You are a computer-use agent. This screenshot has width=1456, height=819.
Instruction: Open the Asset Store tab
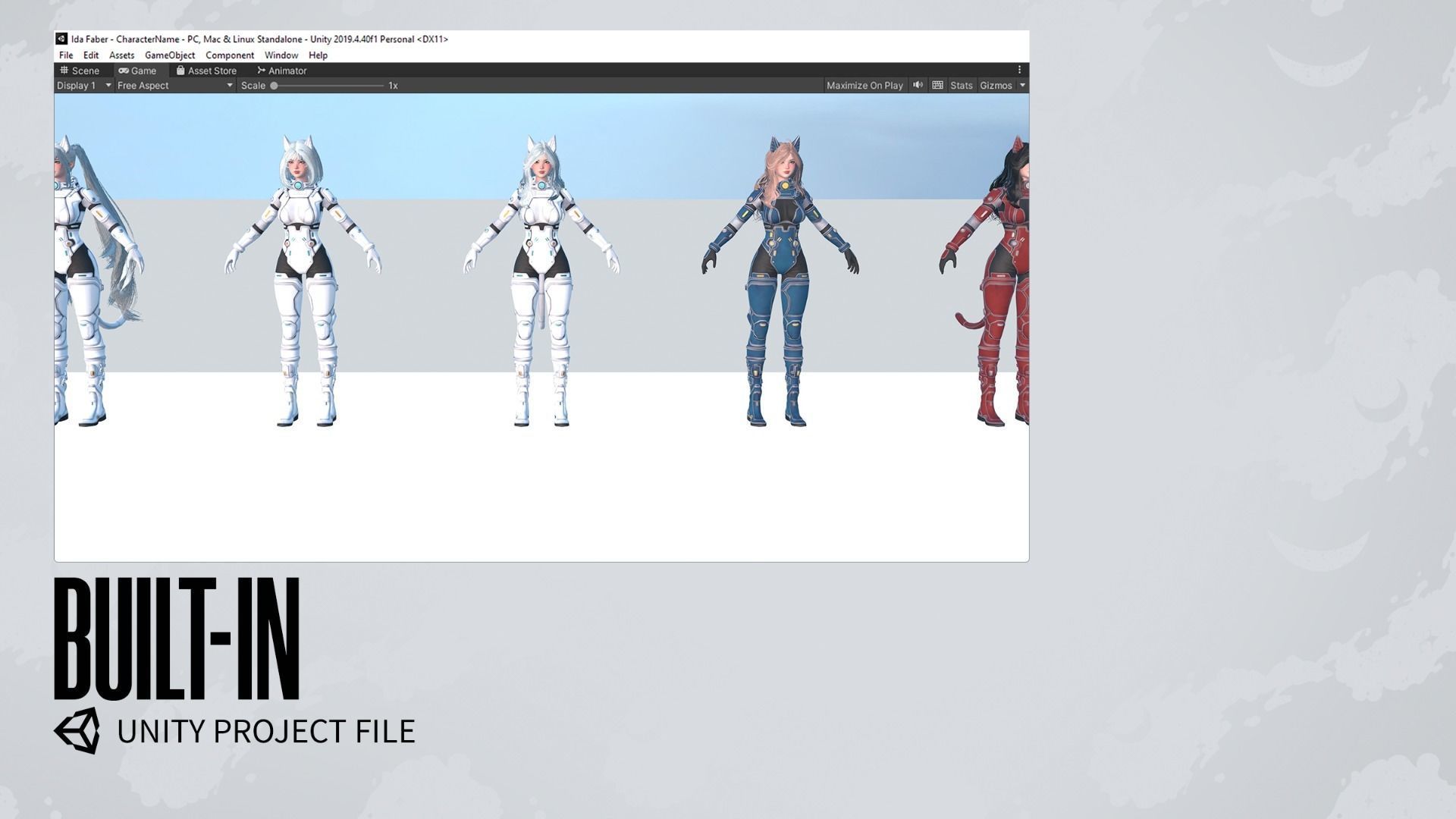tap(206, 71)
